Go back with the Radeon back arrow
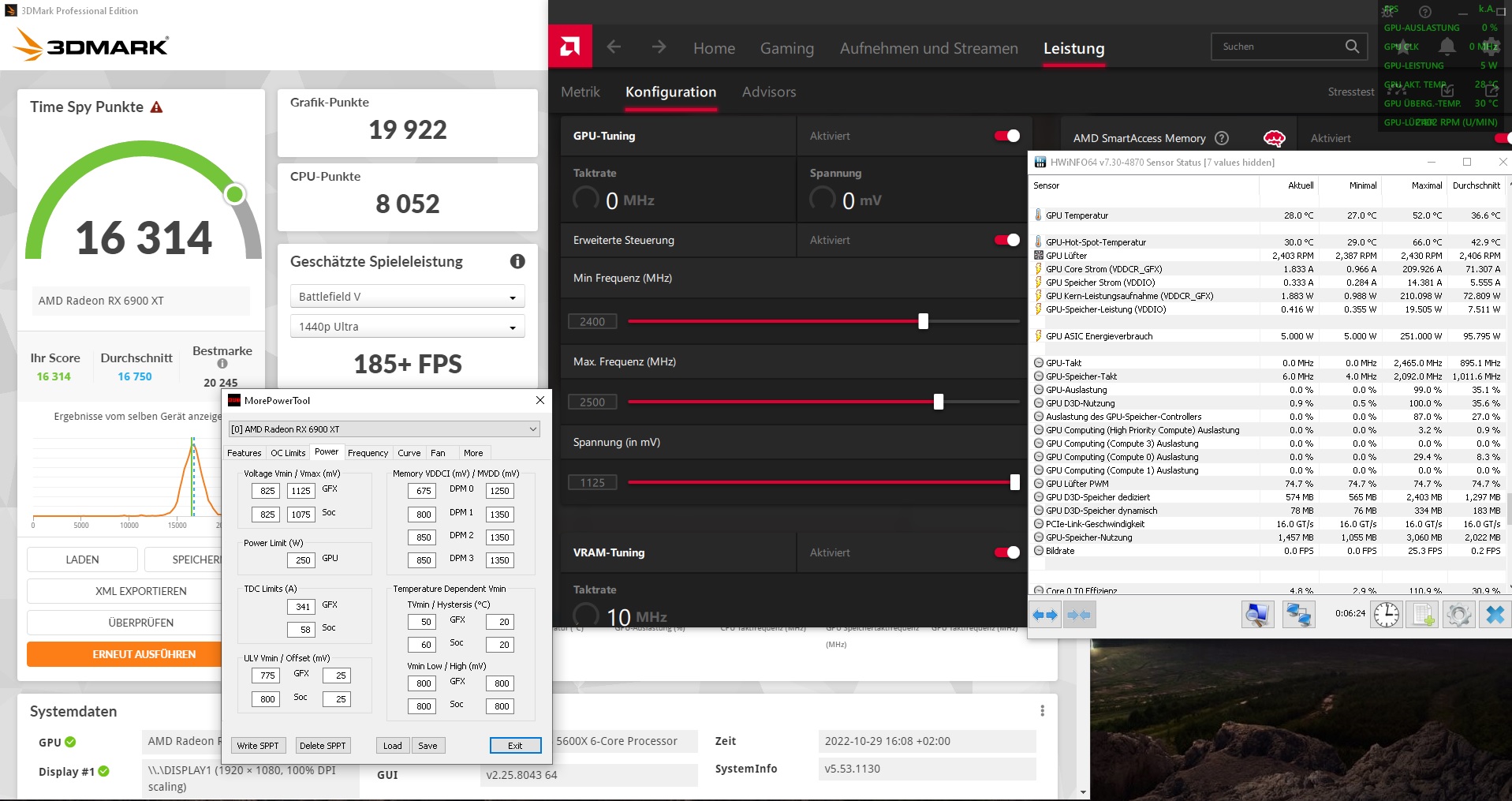Screen dimensions: 1512x801 pyautogui.click(x=614, y=47)
